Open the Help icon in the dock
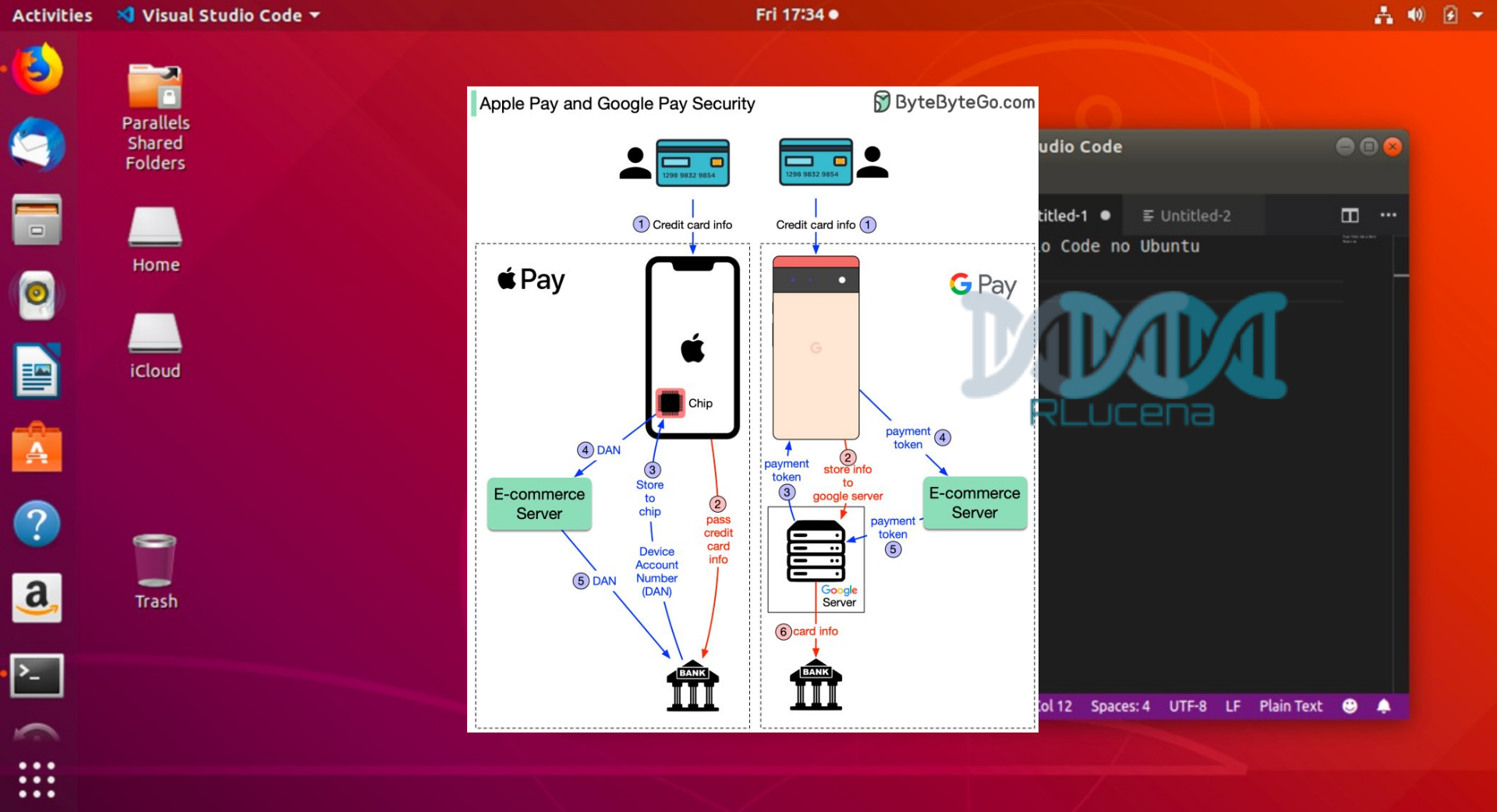Viewport: 1497px width, 812px height. coord(37,524)
